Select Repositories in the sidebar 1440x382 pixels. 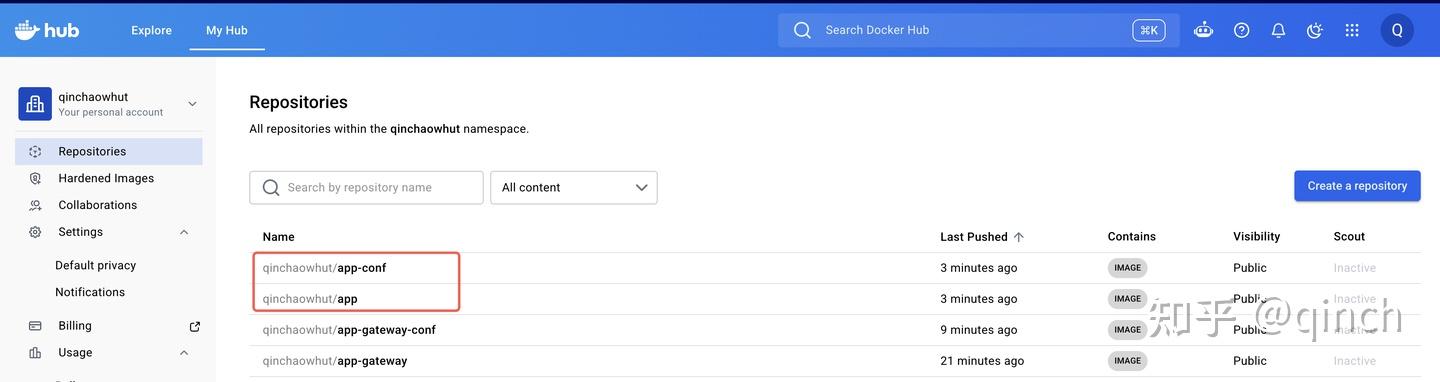coord(109,152)
